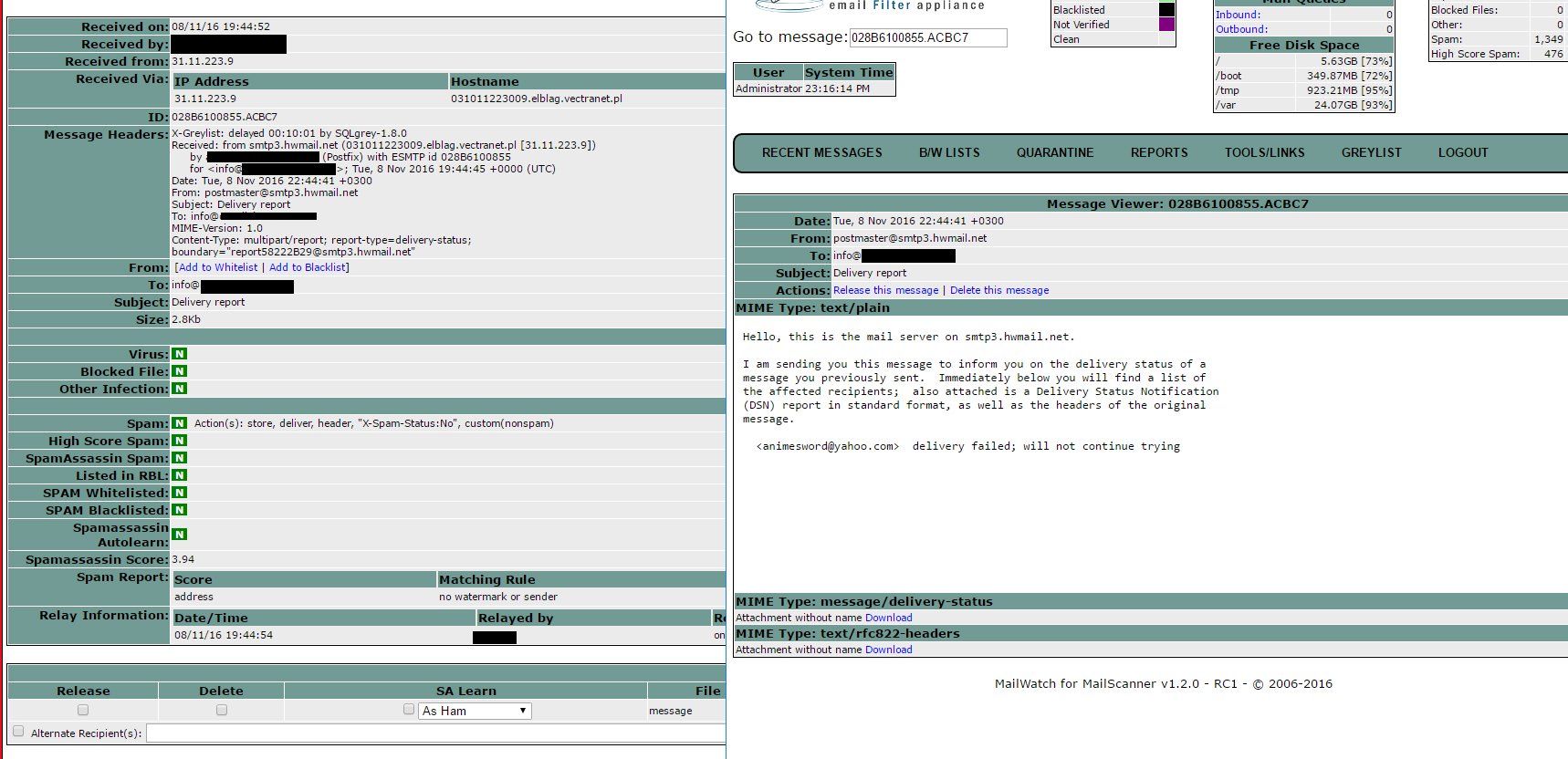This screenshot has height=759, width=1568.
Task: Open the Quarantine menu item
Action: pos(1055,153)
